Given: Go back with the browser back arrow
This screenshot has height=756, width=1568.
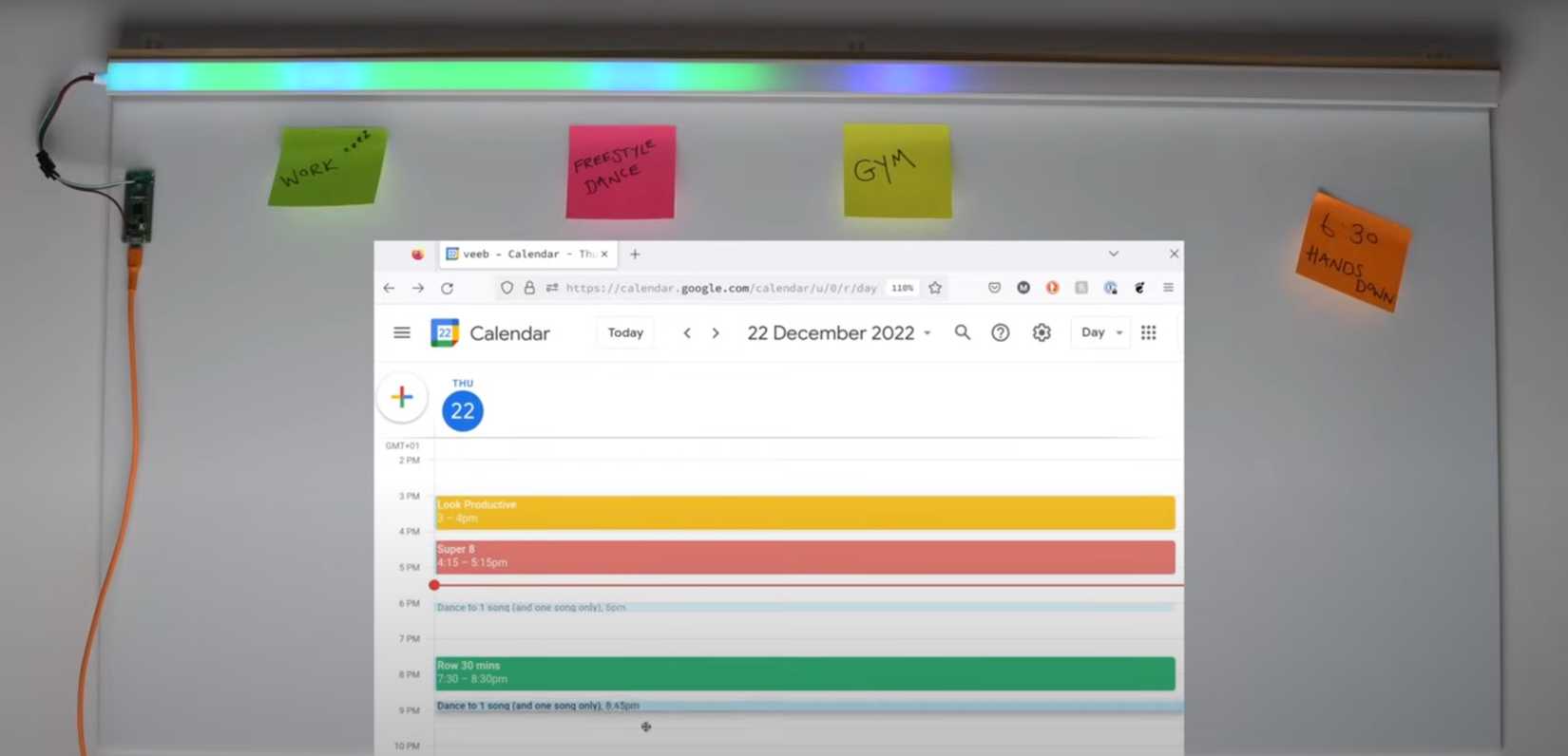Looking at the screenshot, I should coord(389,288).
